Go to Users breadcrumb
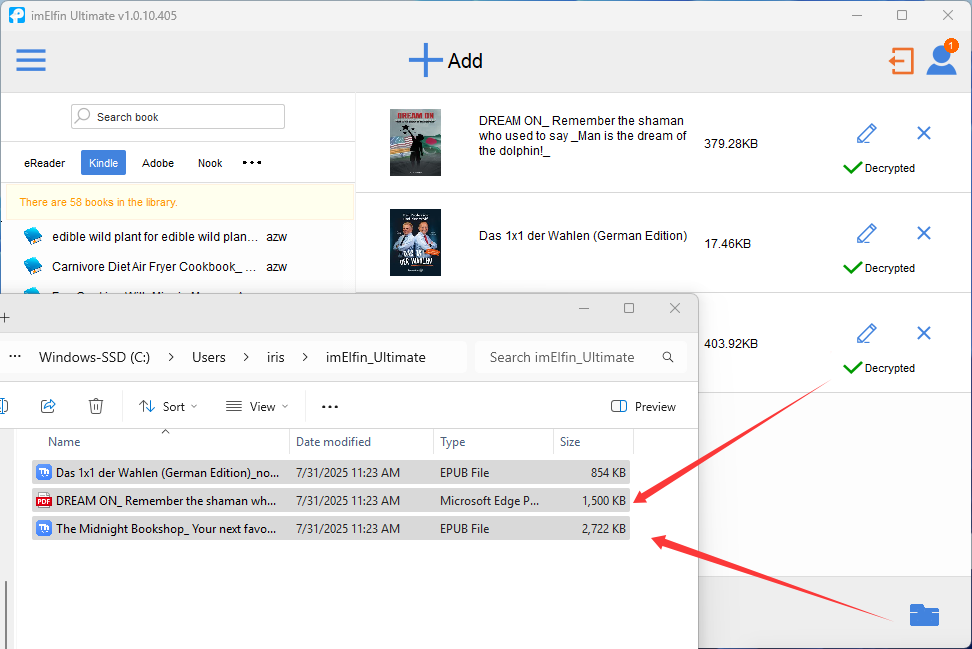 point(208,357)
